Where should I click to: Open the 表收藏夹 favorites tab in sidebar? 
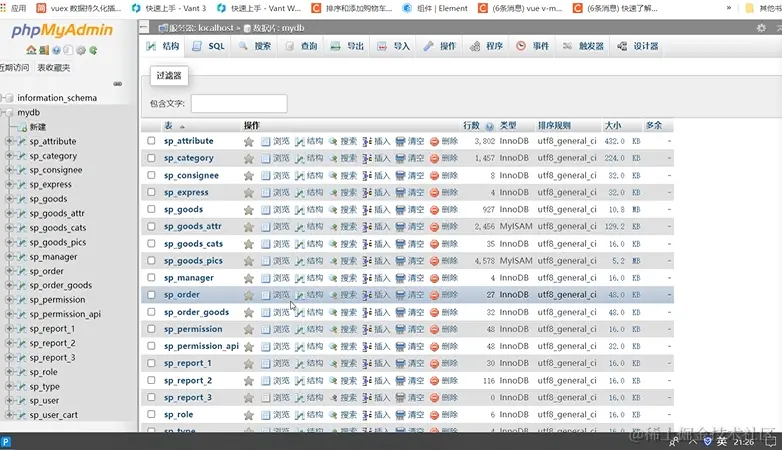click(x=53, y=68)
